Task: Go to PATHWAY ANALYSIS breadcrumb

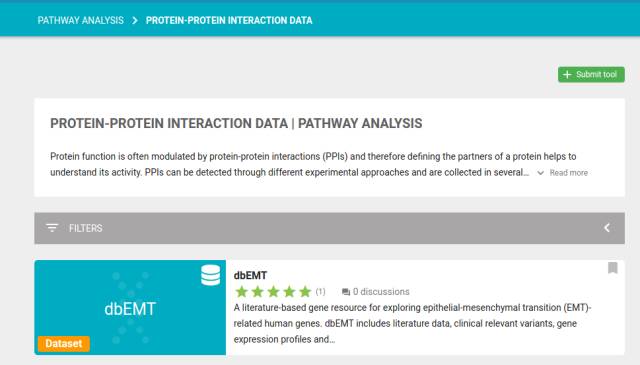Action: tap(80, 20)
